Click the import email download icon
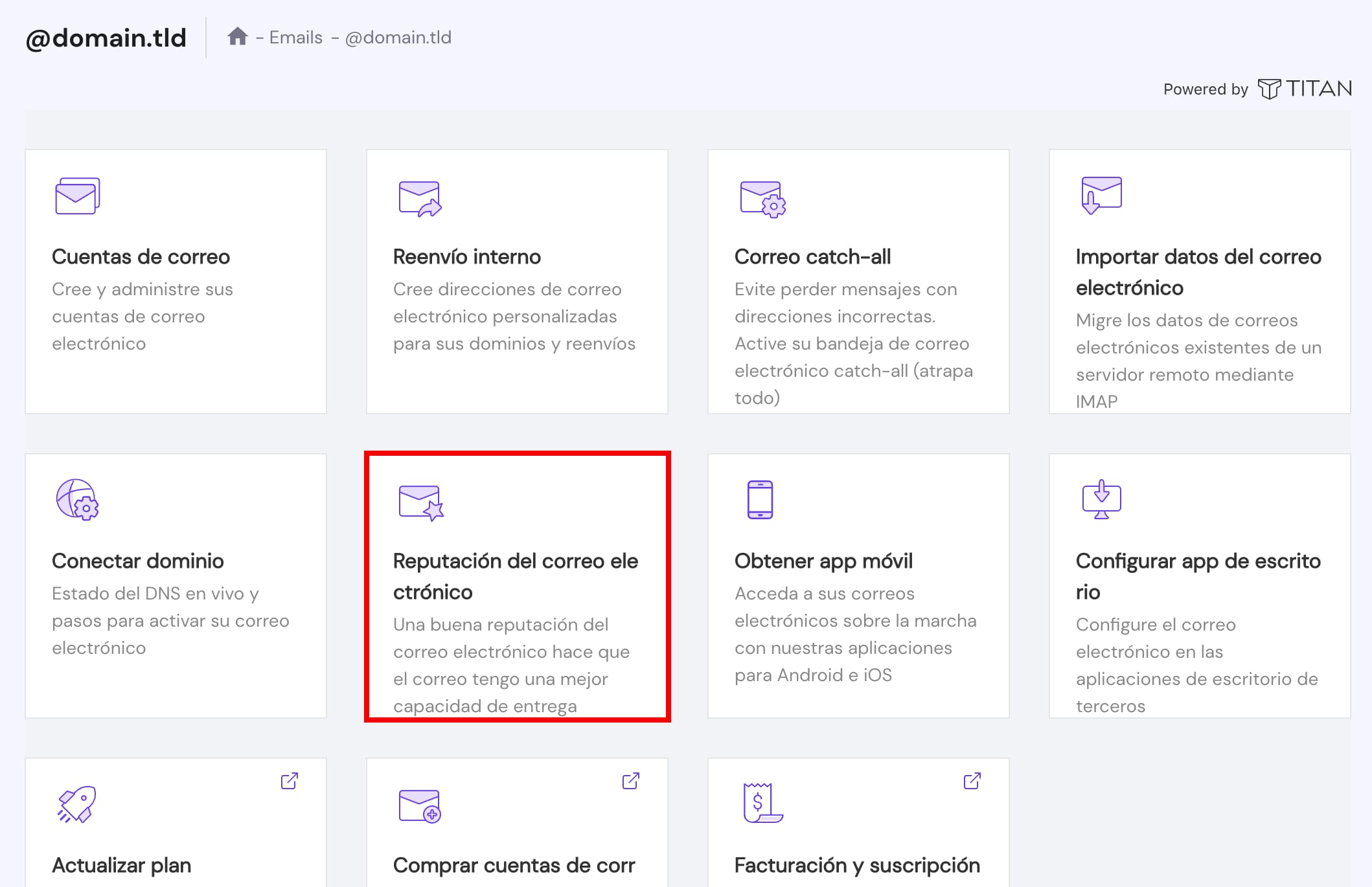1372x887 pixels. coord(1101,195)
